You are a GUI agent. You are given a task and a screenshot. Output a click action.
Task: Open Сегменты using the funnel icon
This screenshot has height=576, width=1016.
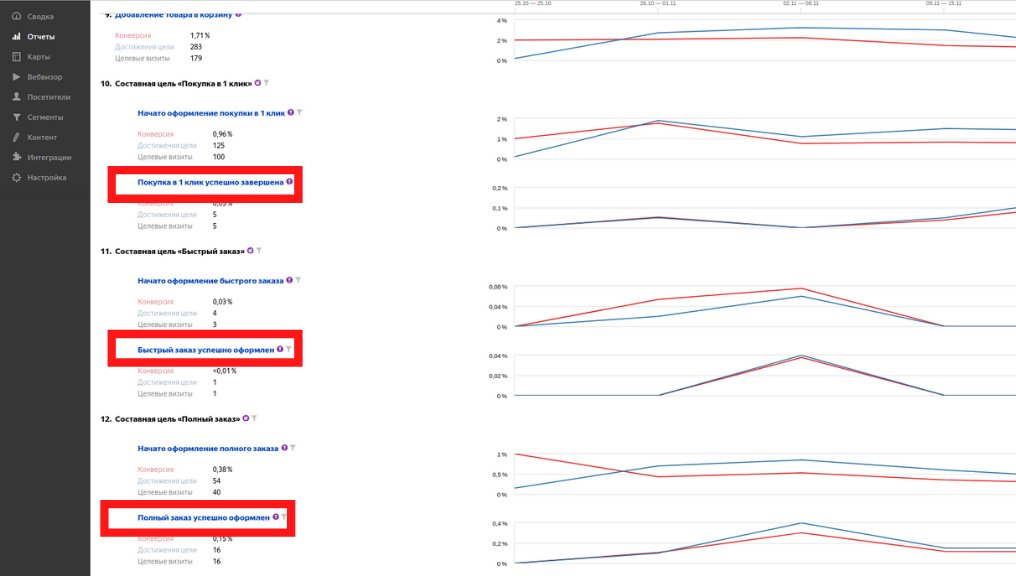17,117
